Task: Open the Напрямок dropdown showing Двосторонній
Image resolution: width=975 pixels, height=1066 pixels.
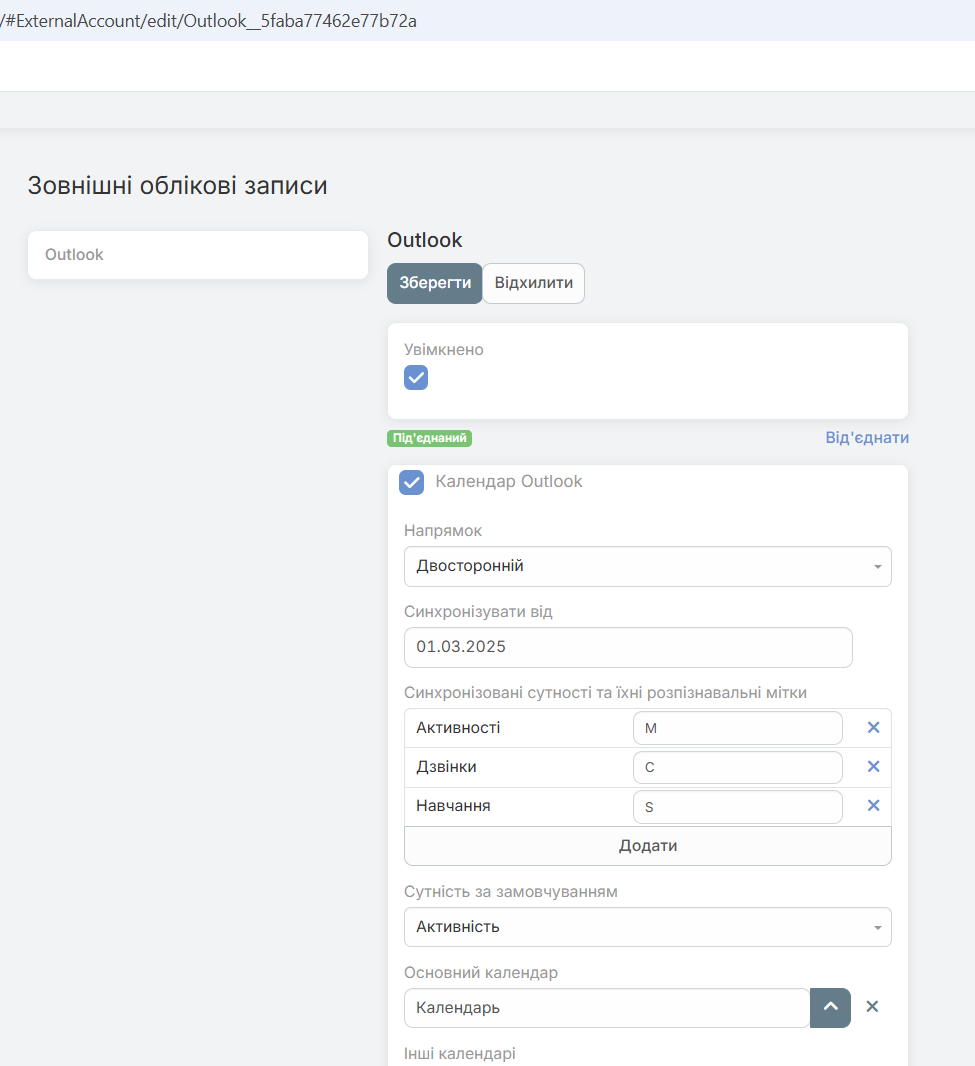Action: pyautogui.click(x=647, y=566)
